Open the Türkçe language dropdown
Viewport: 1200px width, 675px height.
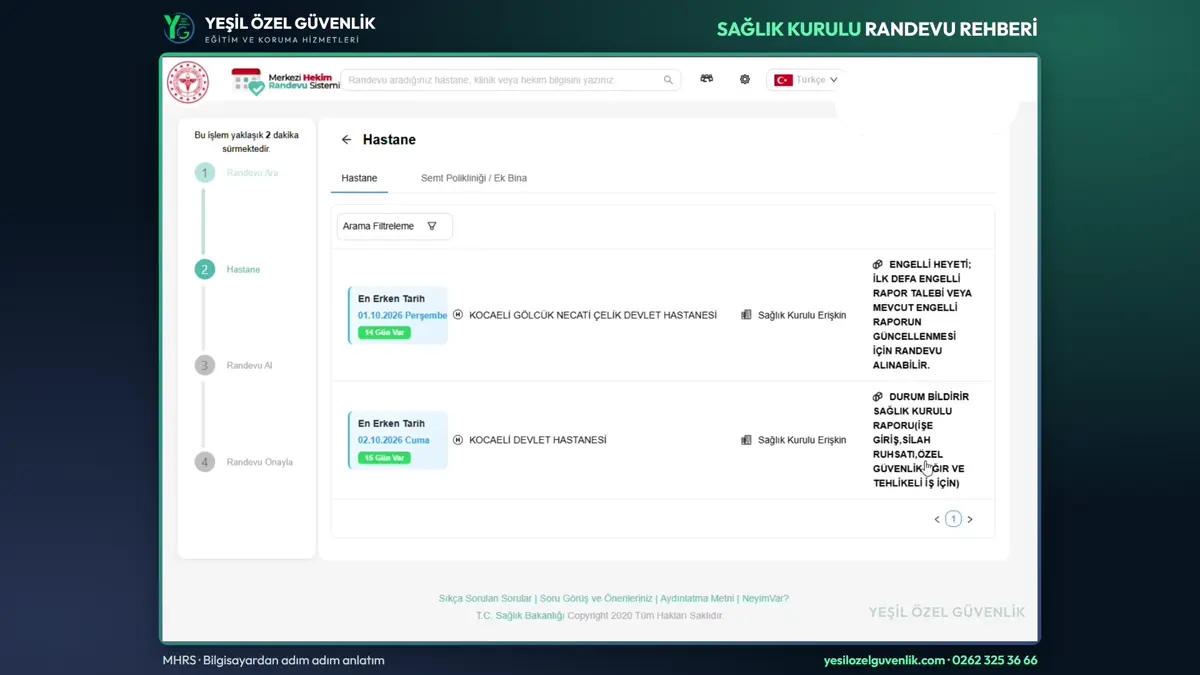tap(806, 80)
